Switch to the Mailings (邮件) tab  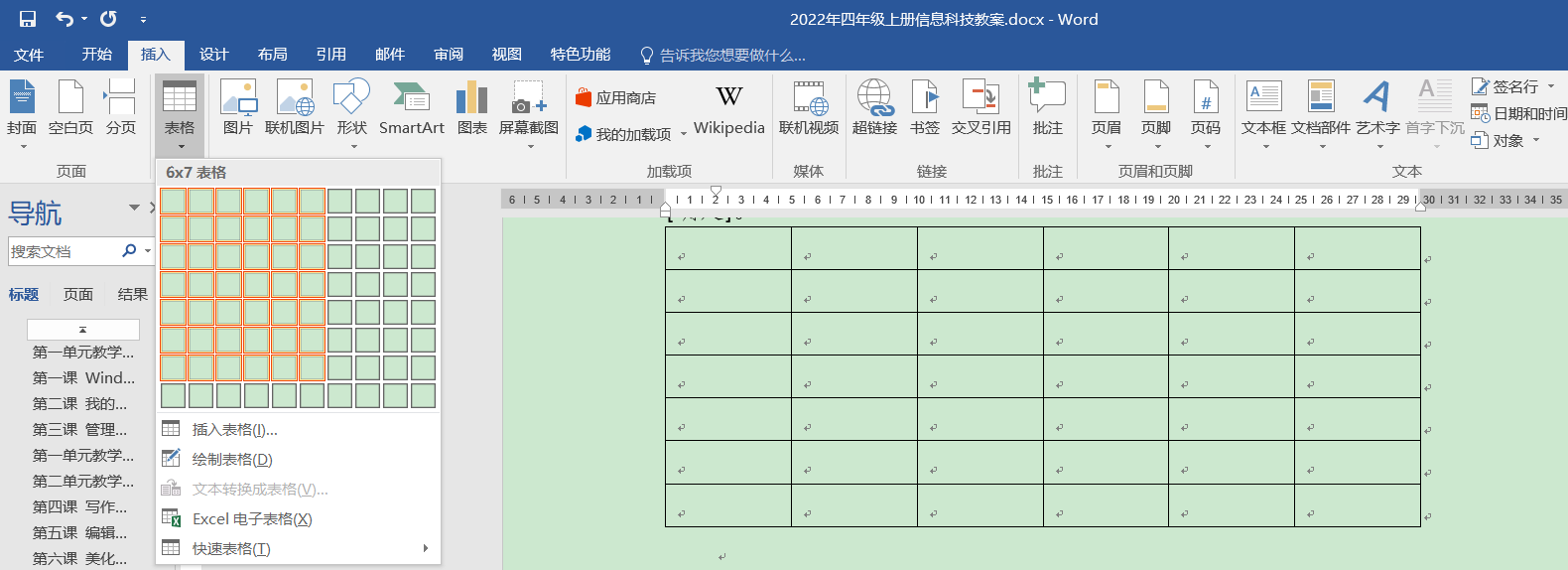[390, 55]
